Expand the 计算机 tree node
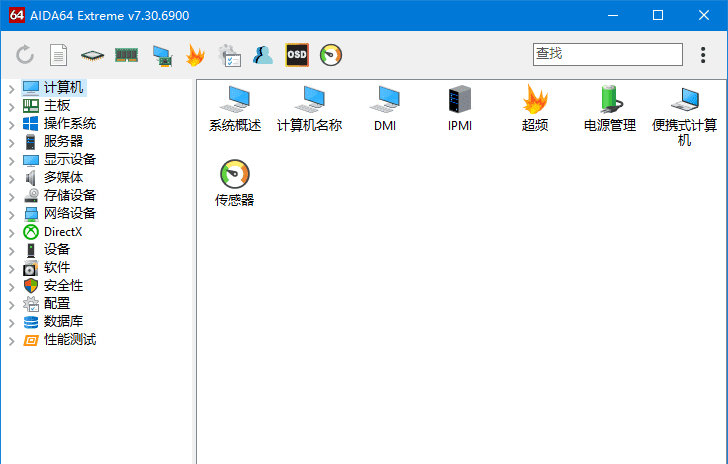This screenshot has width=728, height=464. [x=12, y=88]
